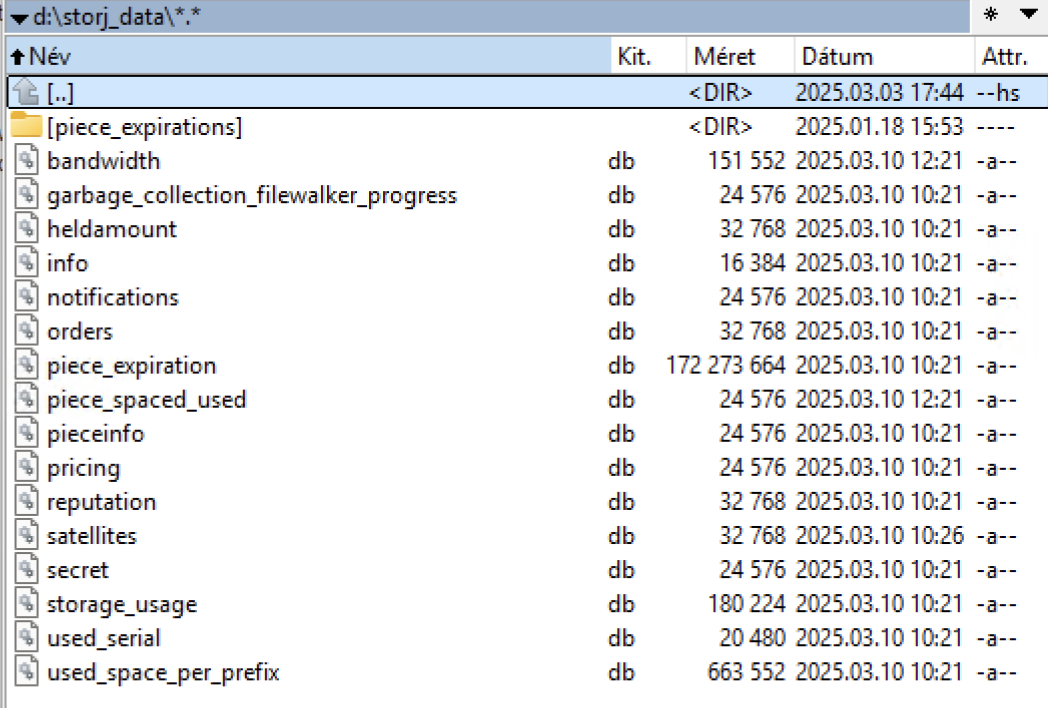Open the directory history down-arrow at top right
This screenshot has width=1048, height=708.
1028,15
